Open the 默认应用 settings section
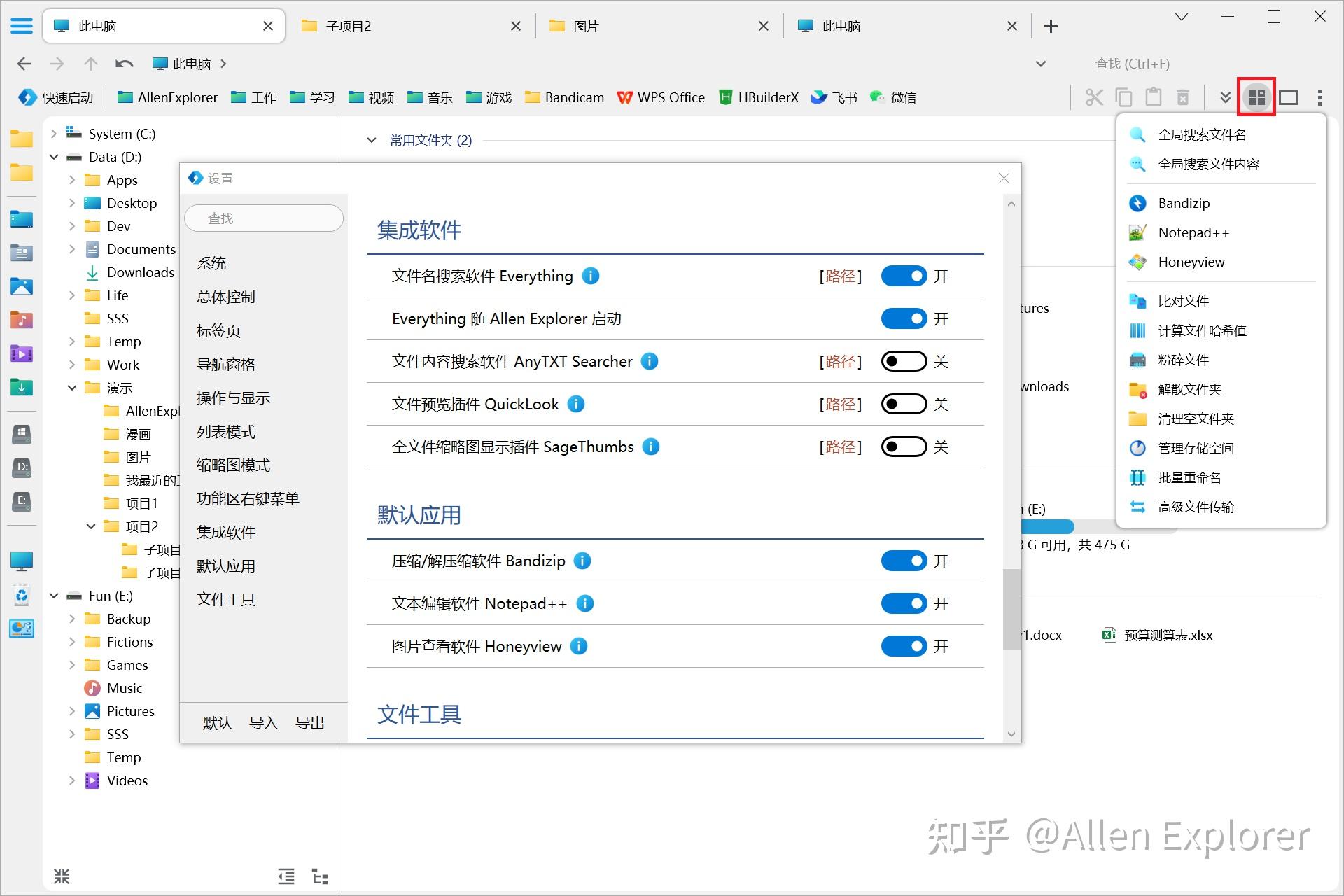Viewport: 1344px width, 896px height. (225, 566)
